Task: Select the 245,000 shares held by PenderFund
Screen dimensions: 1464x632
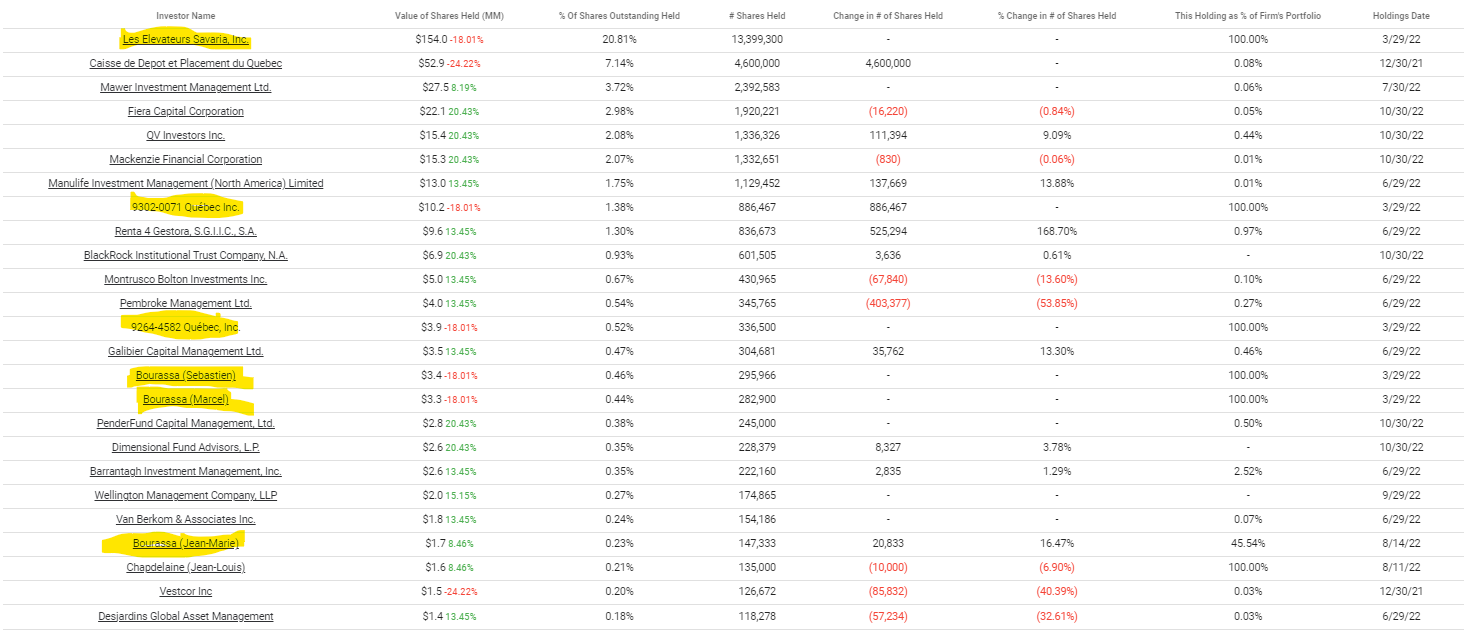Action: tap(757, 423)
